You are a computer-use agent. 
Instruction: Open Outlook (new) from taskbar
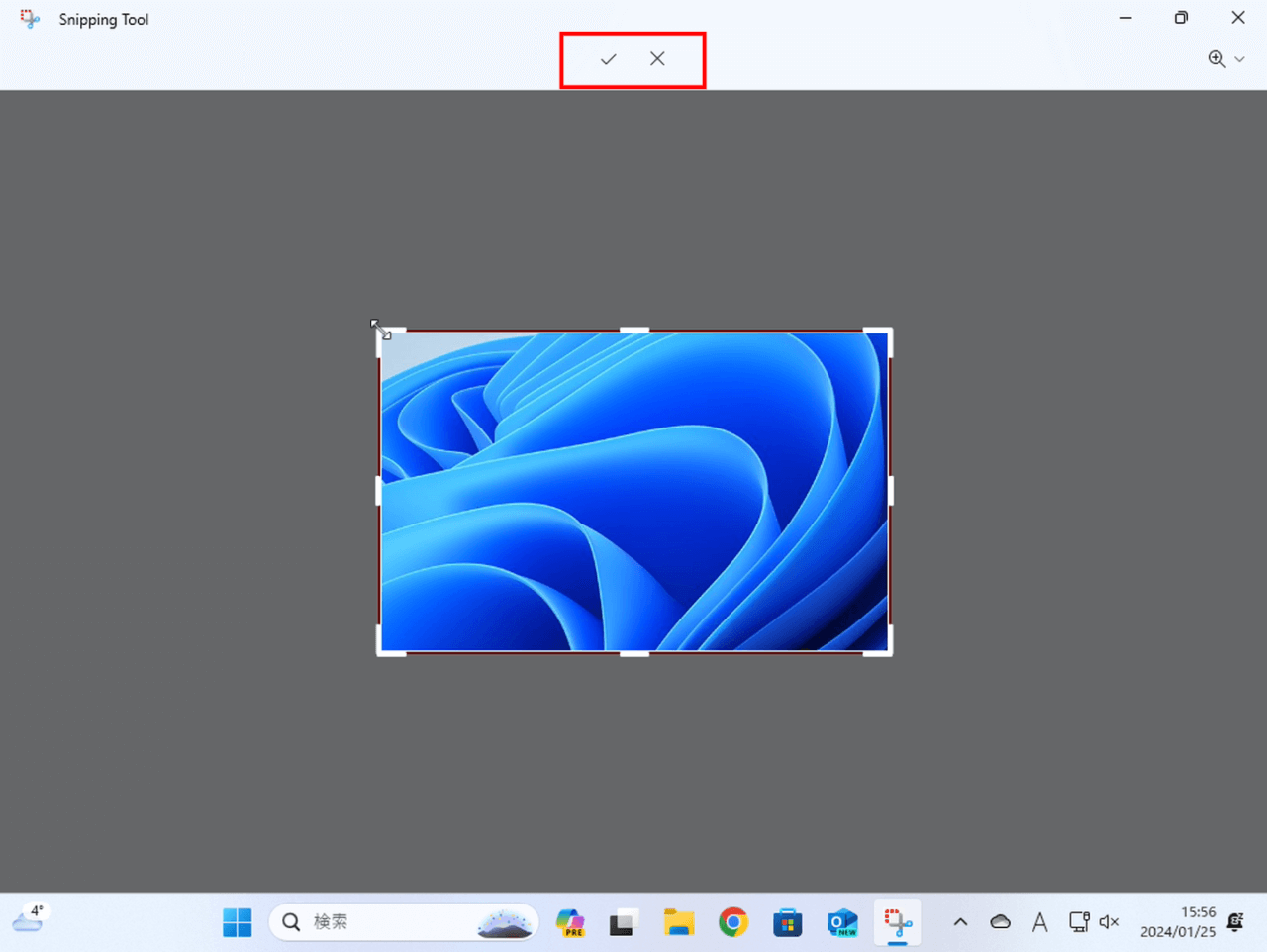pos(842,922)
